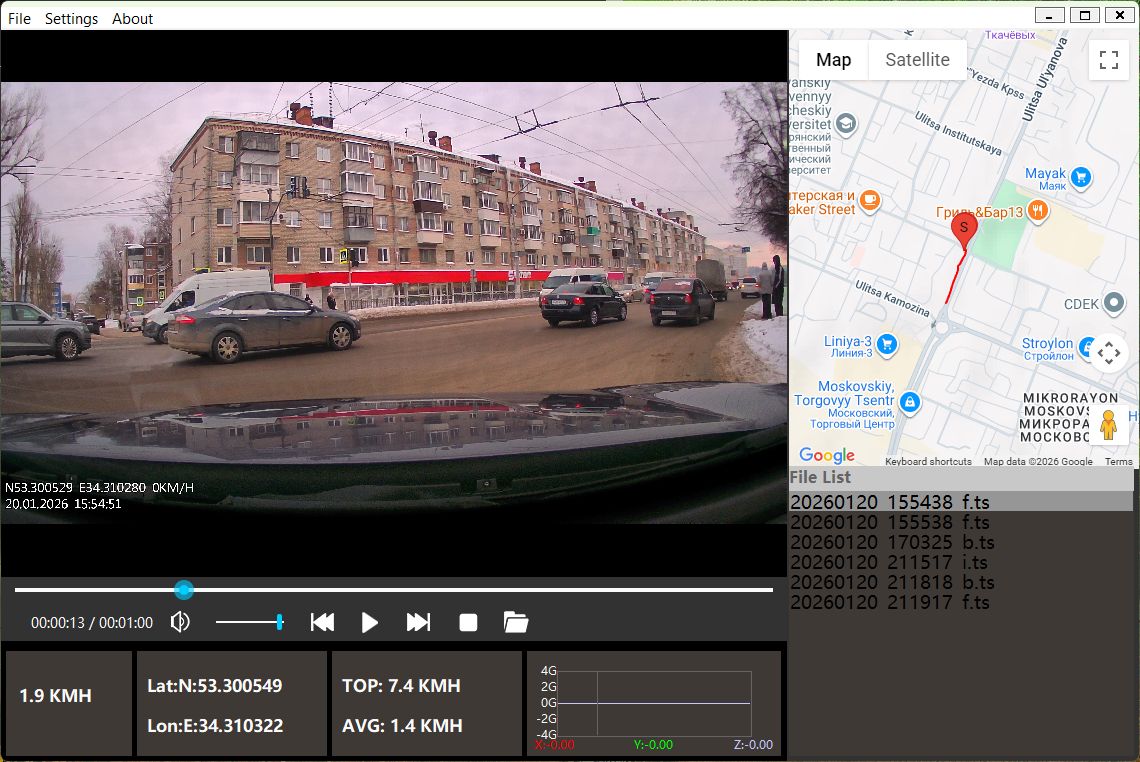Select file 20260120 211917 f.ts
The width and height of the screenshot is (1140, 762).
pyautogui.click(x=961, y=602)
